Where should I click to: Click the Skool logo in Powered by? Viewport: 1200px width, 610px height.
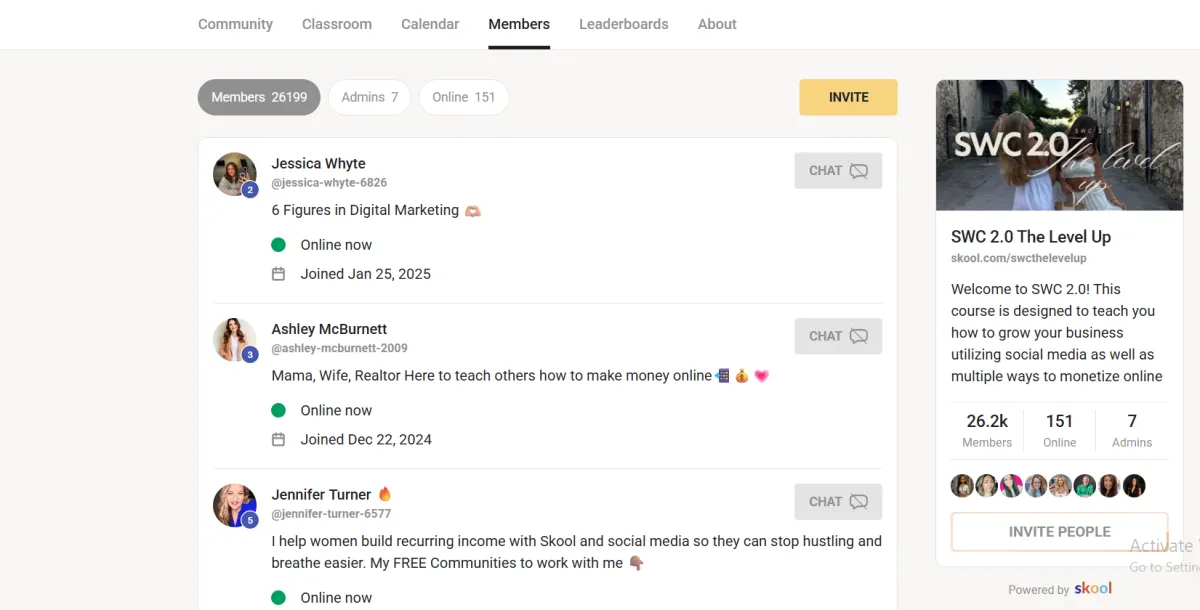pos(1093,589)
